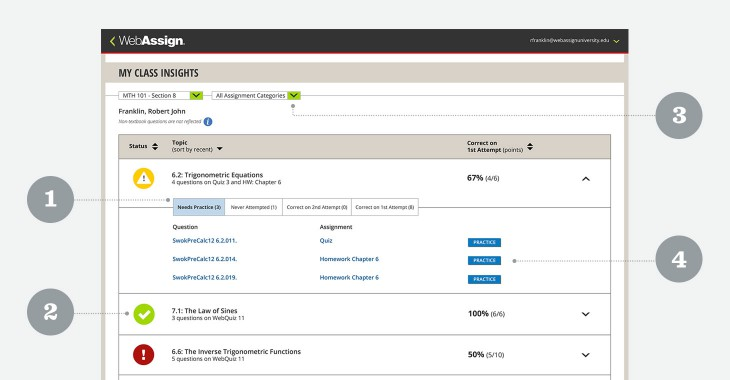
Task: Select the Needs Practice (3) tab
Action: click(199, 207)
